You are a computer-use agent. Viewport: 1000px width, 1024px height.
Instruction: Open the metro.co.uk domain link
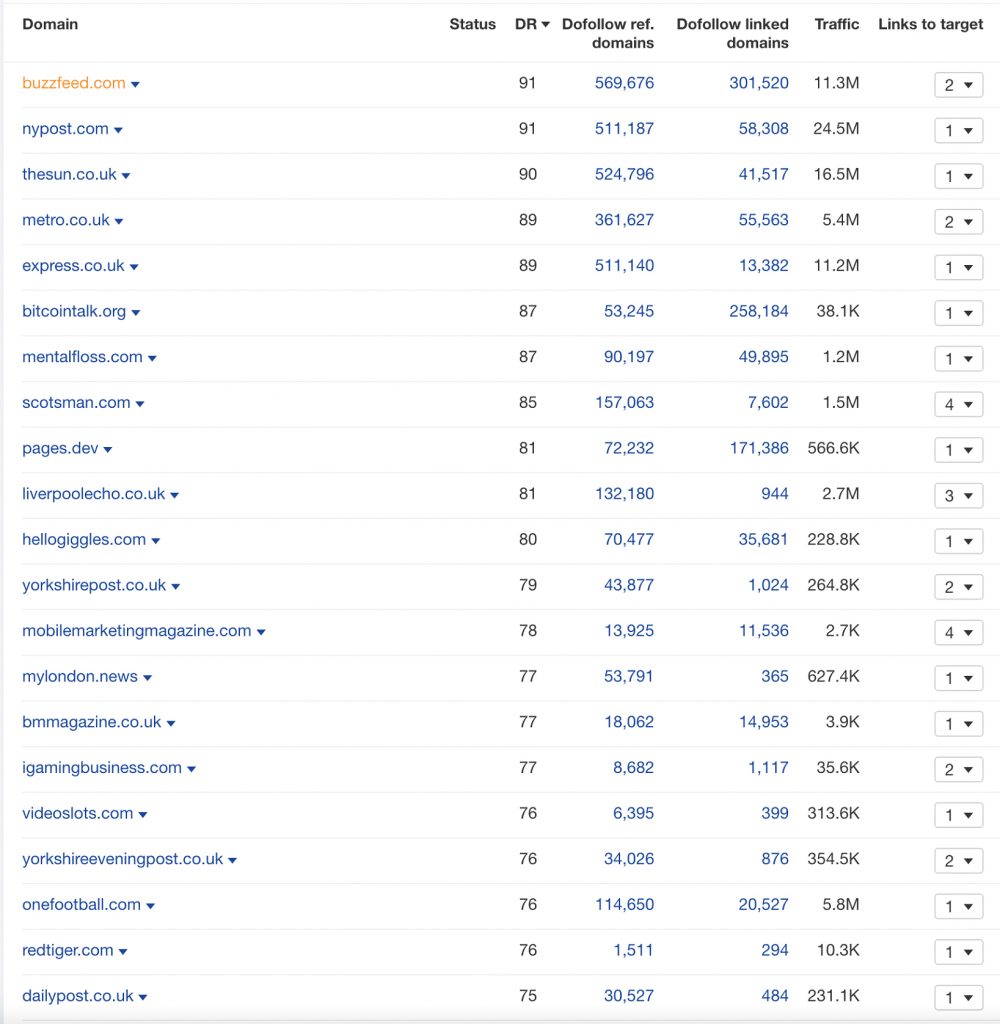(66, 220)
